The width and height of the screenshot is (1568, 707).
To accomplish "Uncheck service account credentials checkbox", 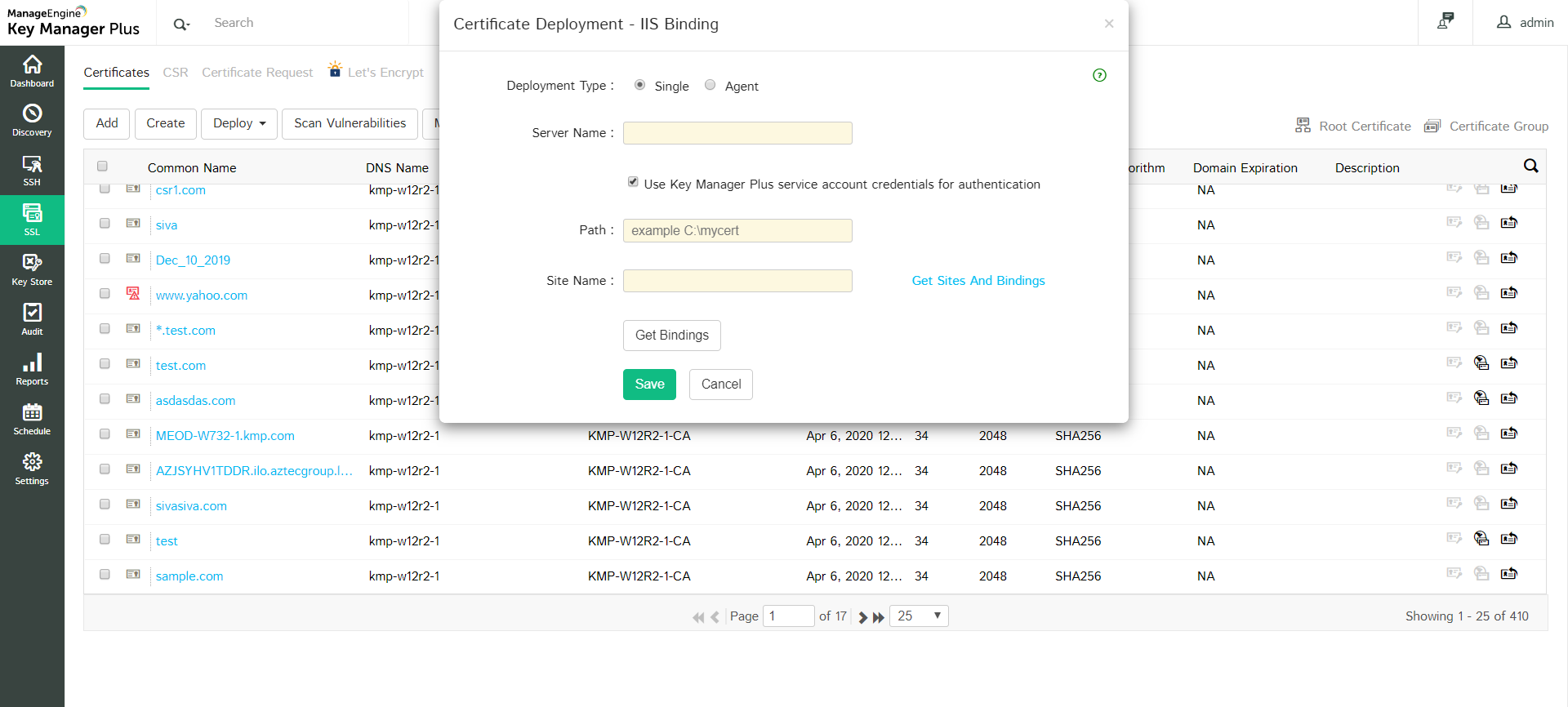I will pyautogui.click(x=633, y=182).
